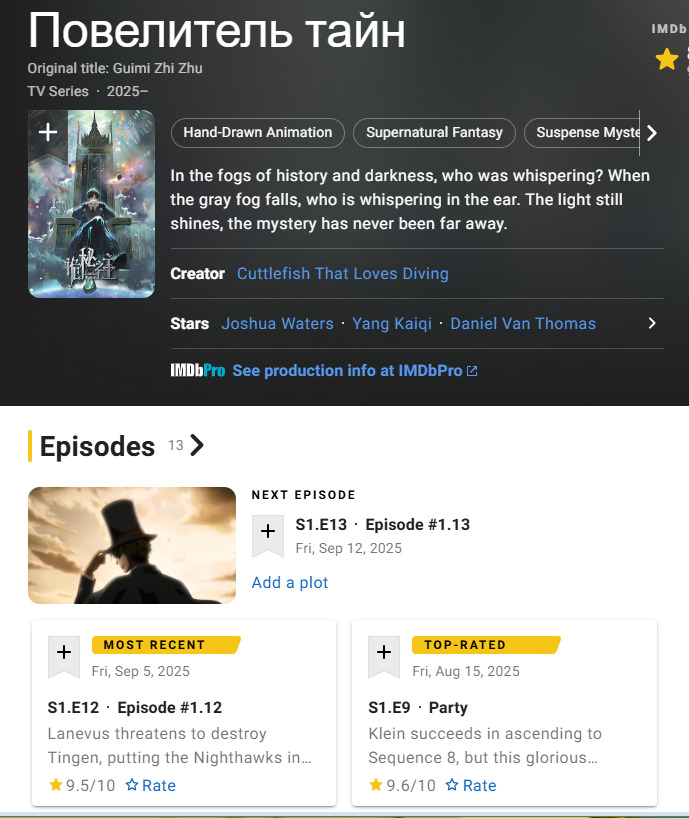Click See production info at IMDbPro

[347, 371]
